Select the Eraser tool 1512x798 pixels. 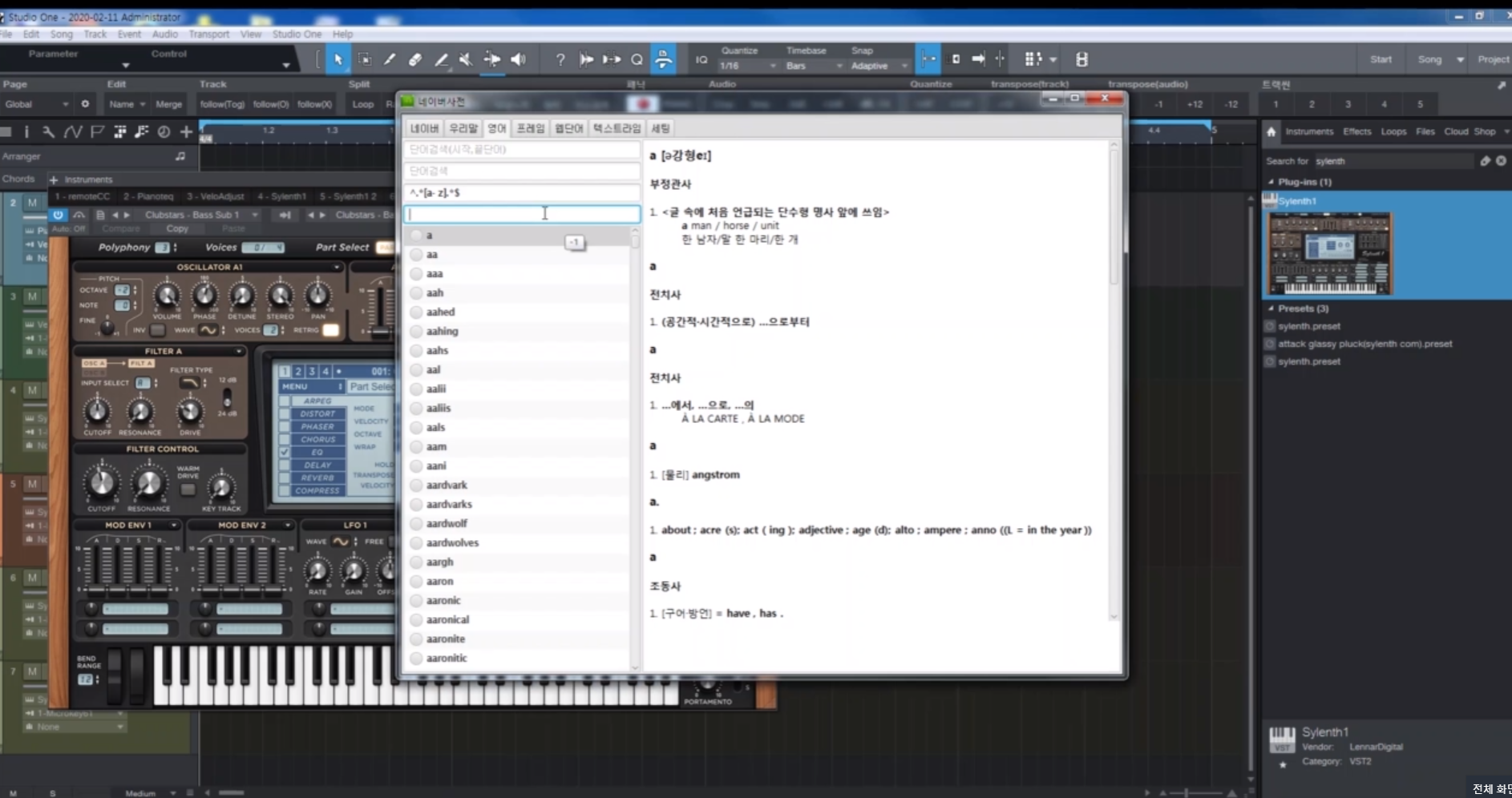point(415,59)
